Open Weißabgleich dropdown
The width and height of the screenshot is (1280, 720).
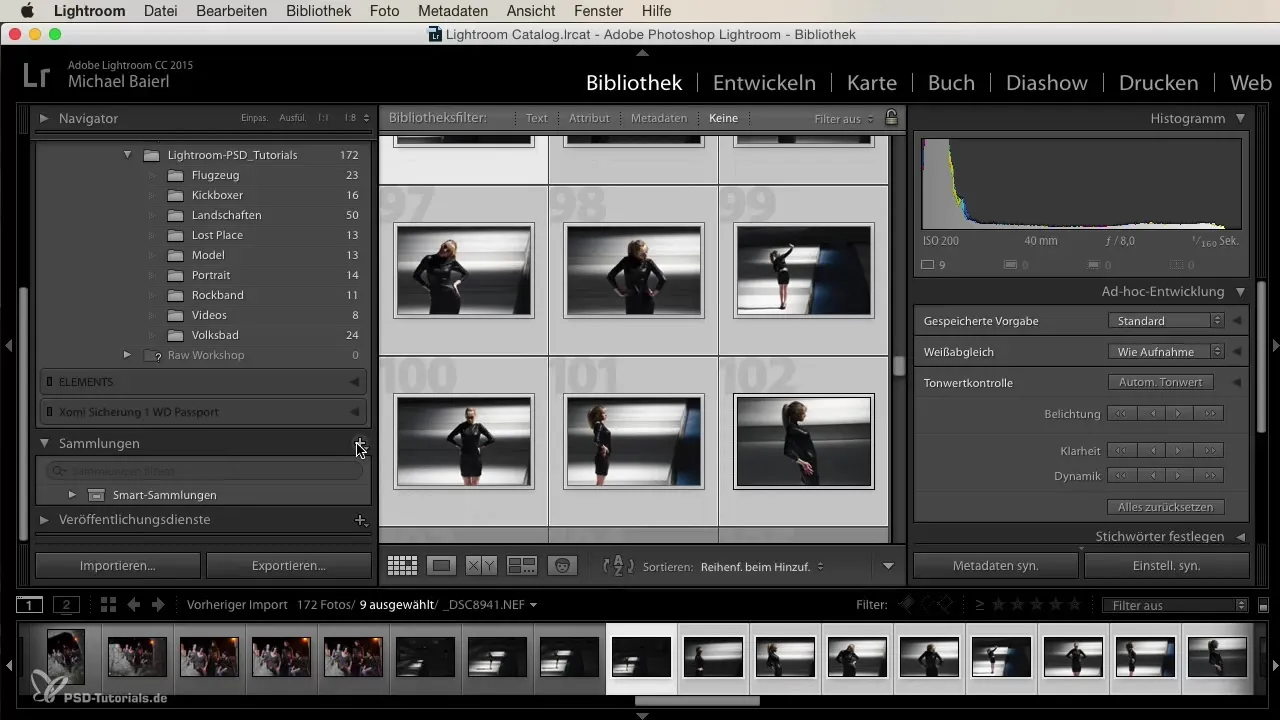click(1166, 352)
